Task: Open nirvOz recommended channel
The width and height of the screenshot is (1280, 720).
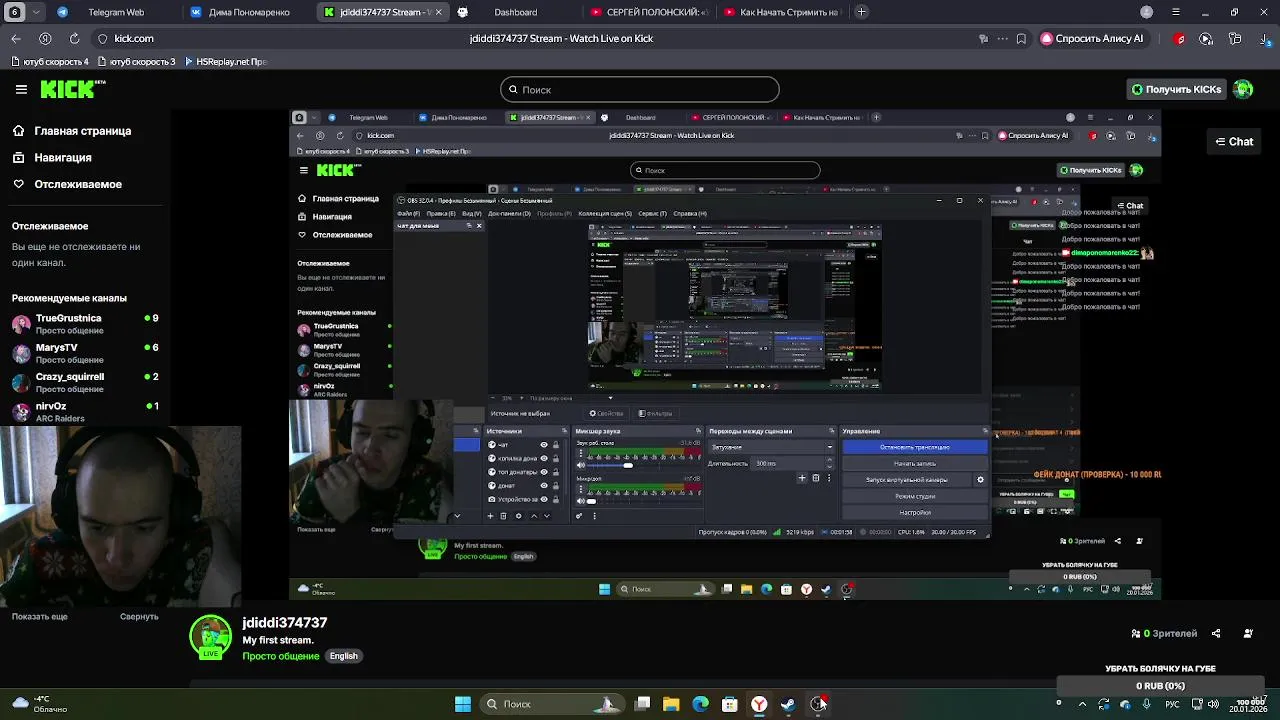Action: [85, 411]
